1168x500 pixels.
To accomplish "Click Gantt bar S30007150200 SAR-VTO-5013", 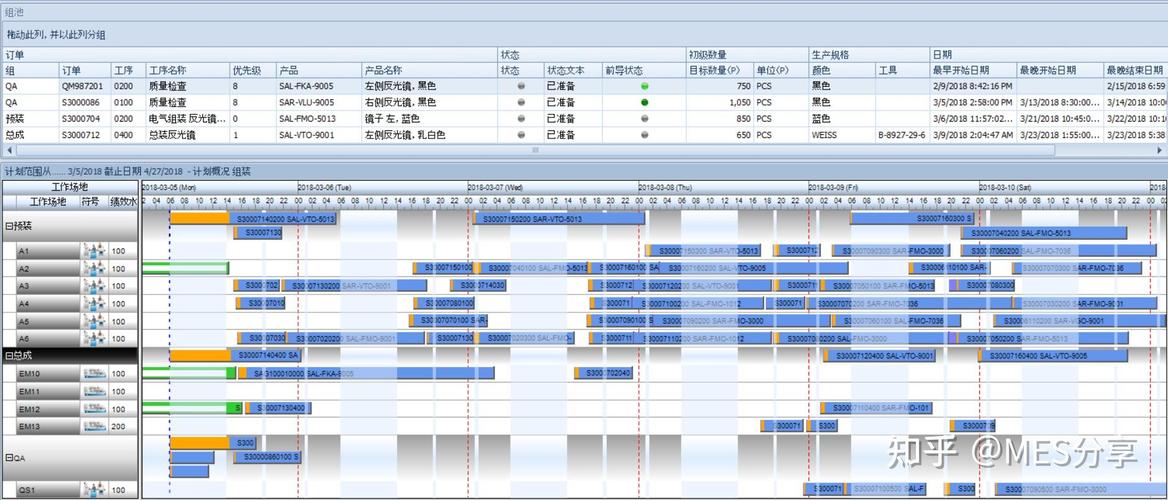I will pyautogui.click(x=559, y=219).
